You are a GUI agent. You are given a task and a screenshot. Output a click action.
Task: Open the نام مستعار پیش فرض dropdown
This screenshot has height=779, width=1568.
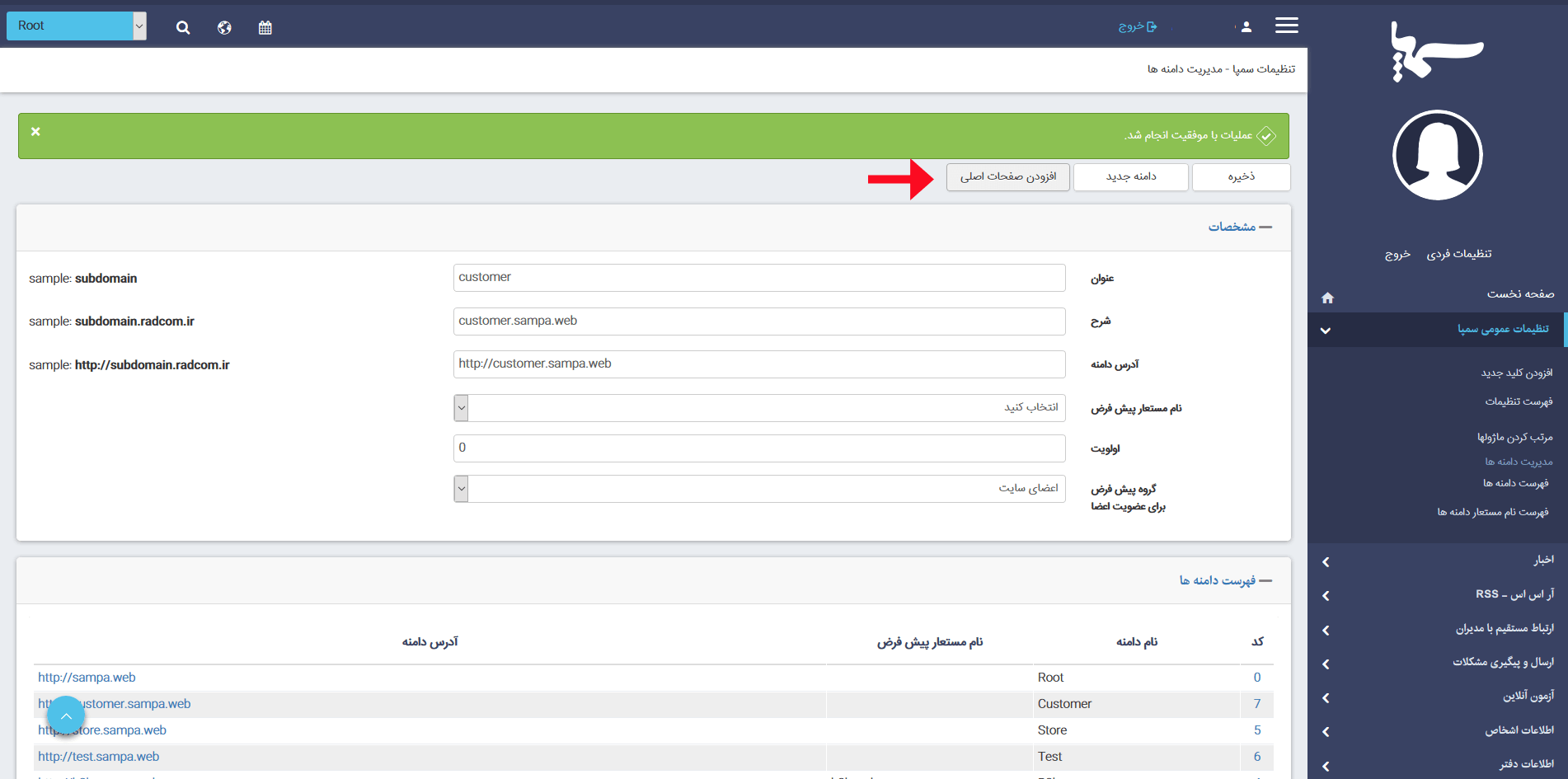[758, 408]
